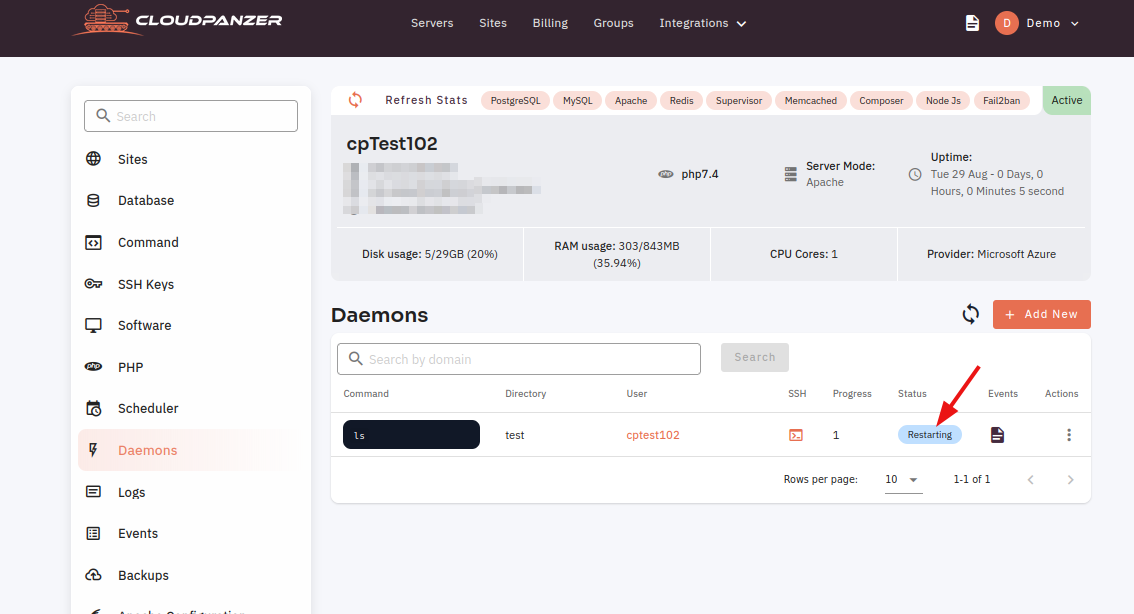This screenshot has width=1134, height=614.
Task: Click the Provider: Microsoft Azure stat
Action: [992, 254]
